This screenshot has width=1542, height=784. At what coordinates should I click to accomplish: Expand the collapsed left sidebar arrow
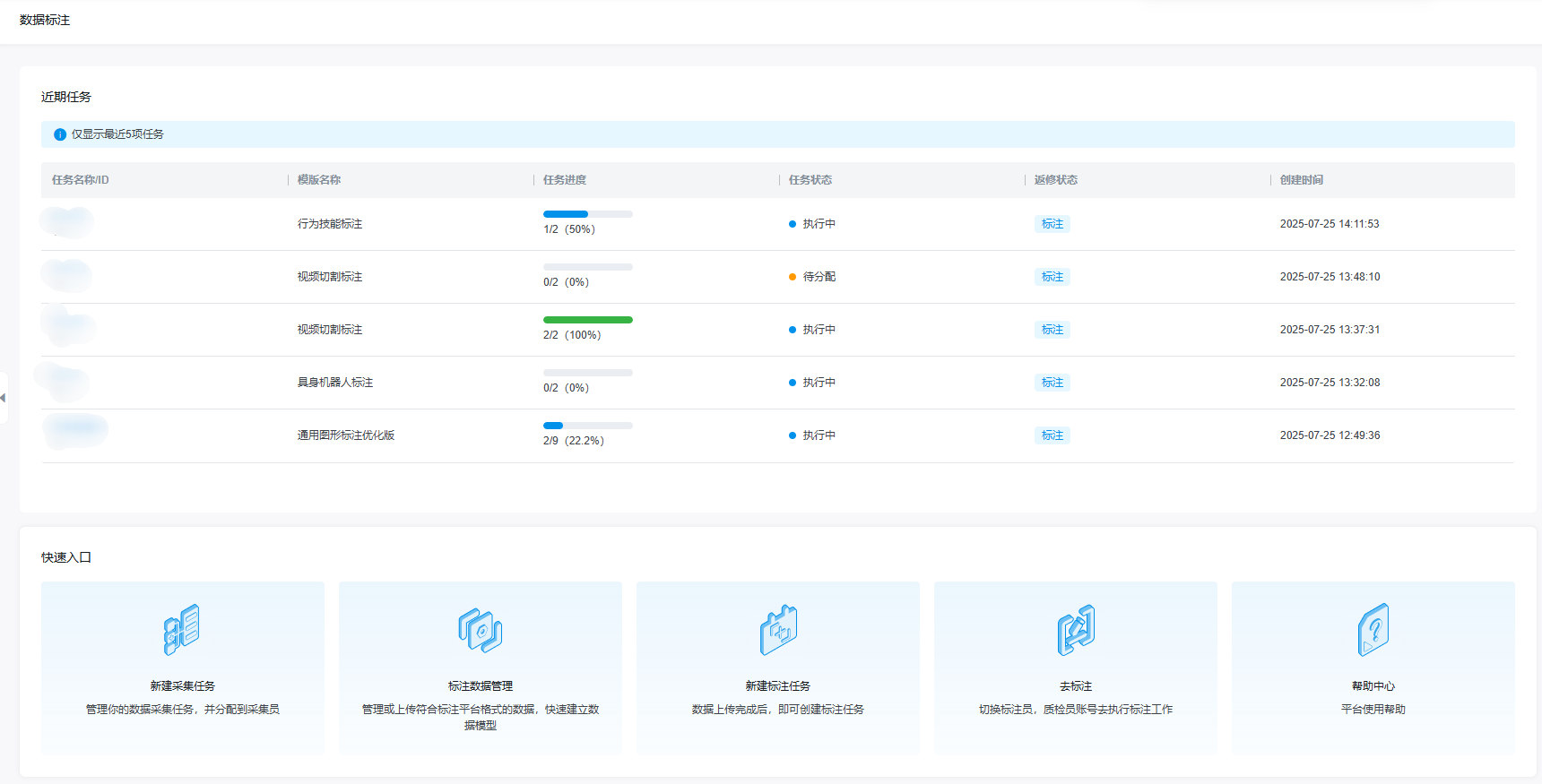[4, 398]
